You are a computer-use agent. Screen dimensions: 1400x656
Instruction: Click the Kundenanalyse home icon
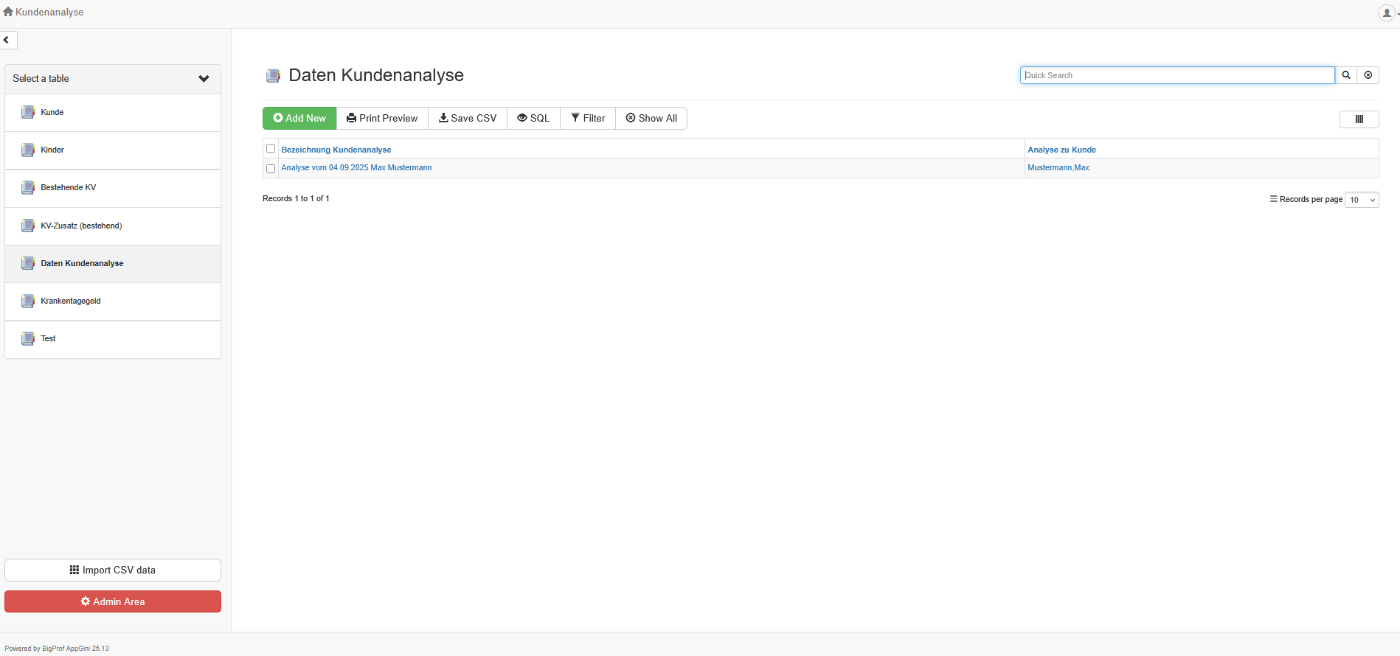[x=8, y=12]
